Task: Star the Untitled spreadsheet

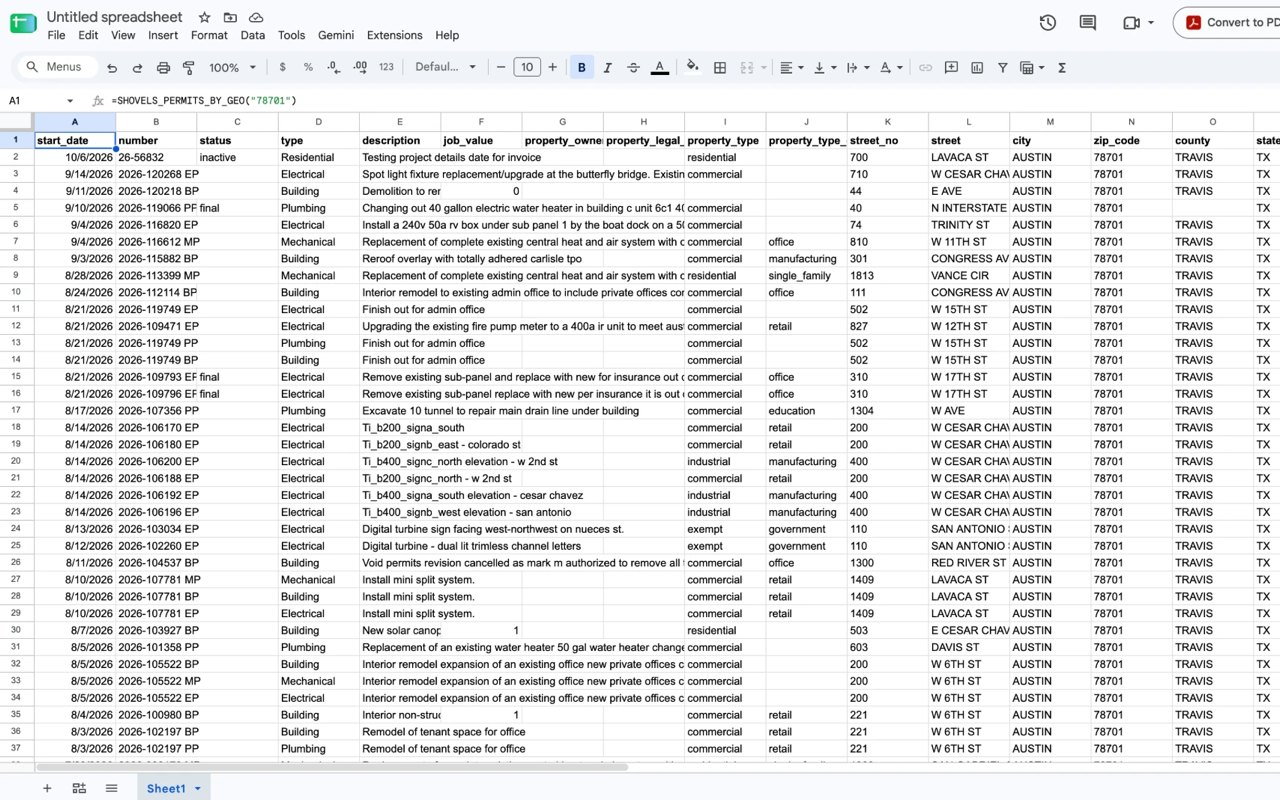Action: (204, 17)
